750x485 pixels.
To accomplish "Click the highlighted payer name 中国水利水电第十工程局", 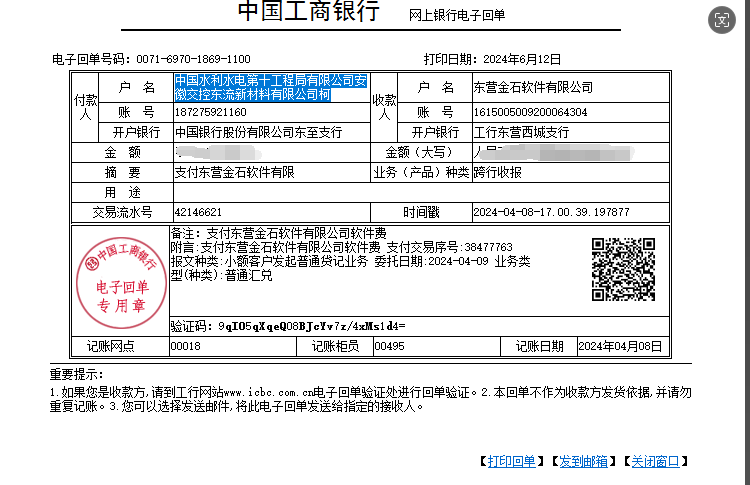I will click(271, 88).
